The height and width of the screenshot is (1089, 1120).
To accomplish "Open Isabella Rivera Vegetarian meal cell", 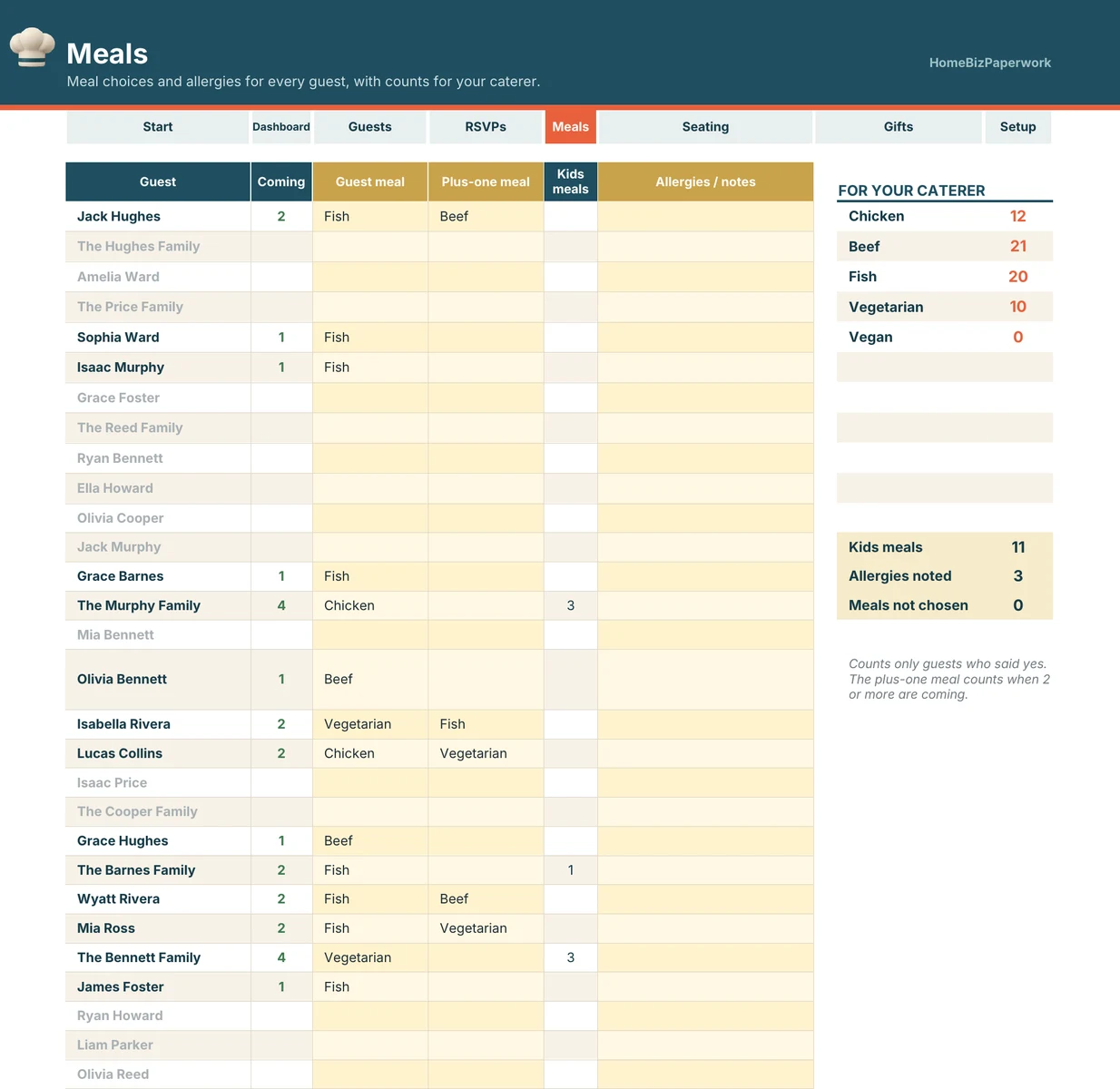I will [x=370, y=724].
